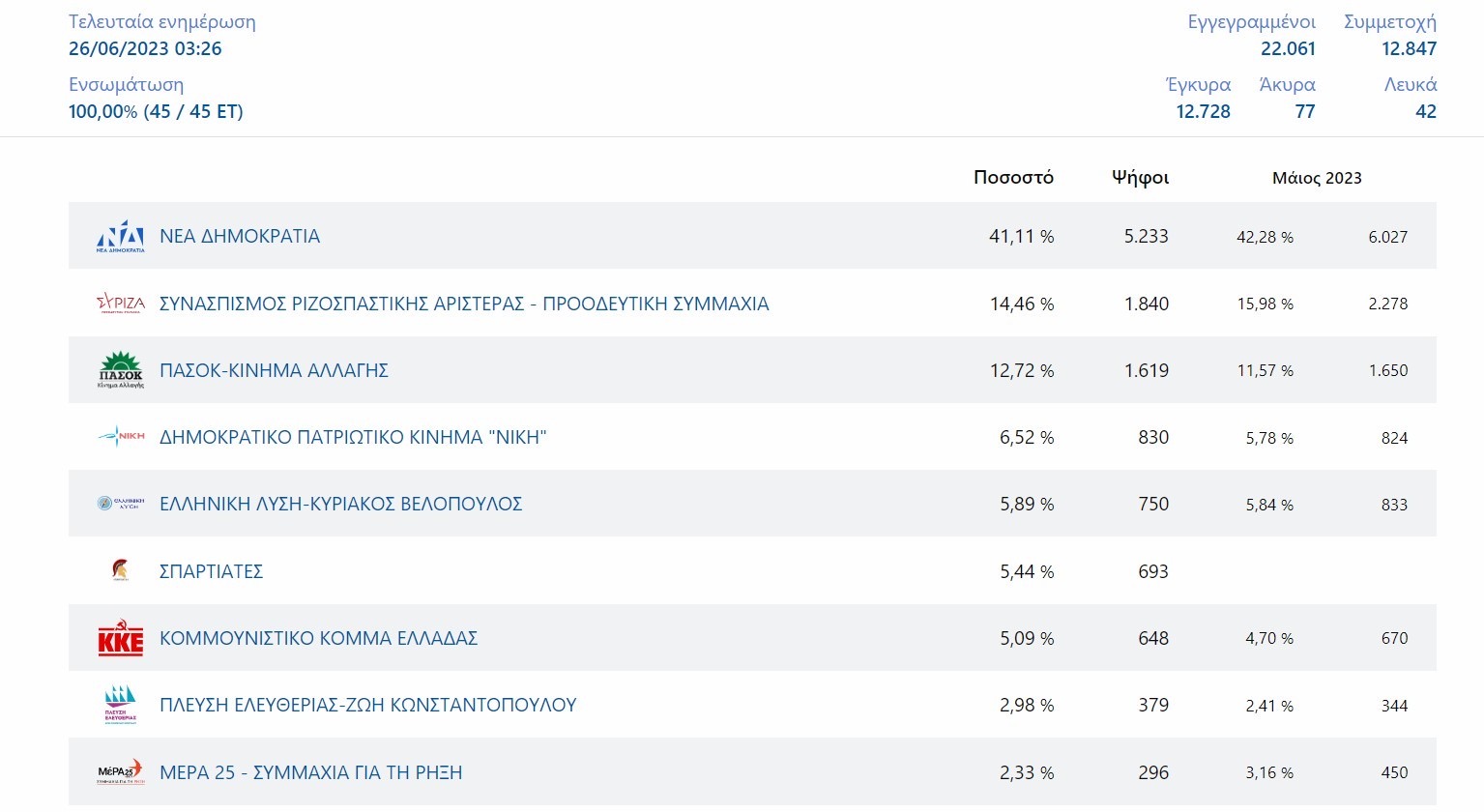The width and height of the screenshot is (1484, 812).
Task: Select the 5.233 votes value
Action: coord(1146,236)
